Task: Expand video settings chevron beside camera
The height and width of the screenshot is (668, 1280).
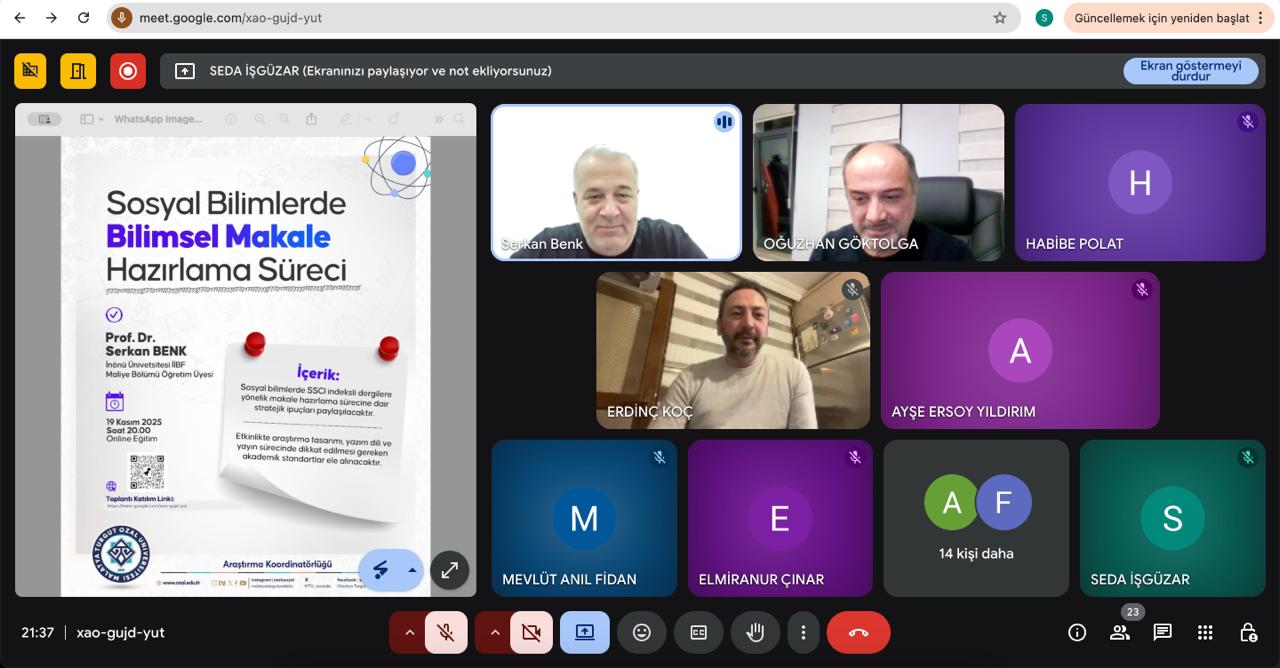Action: coord(494,632)
